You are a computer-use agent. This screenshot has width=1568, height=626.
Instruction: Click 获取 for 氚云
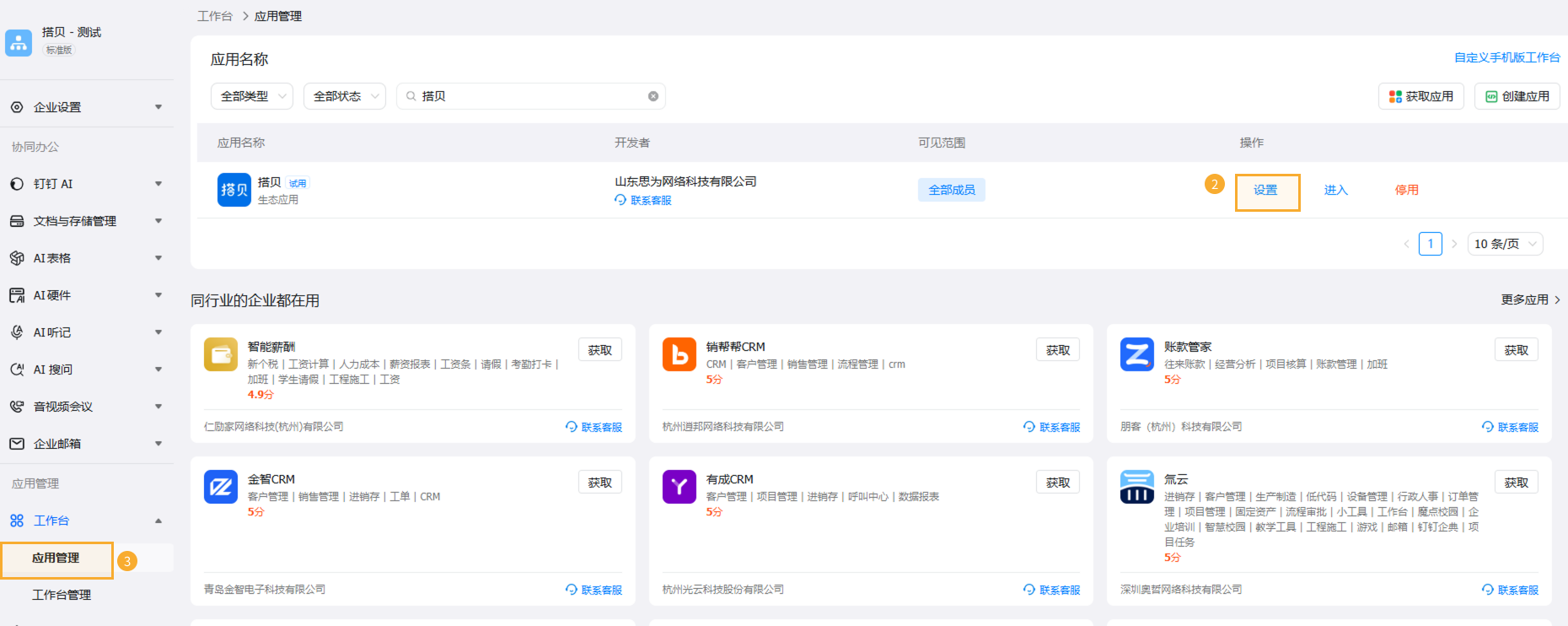coord(1517,483)
